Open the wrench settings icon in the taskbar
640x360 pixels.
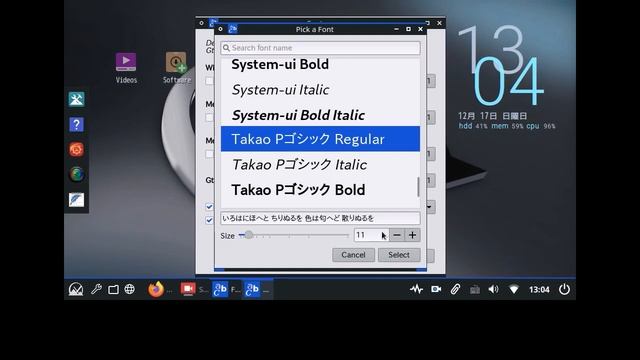pos(96,289)
